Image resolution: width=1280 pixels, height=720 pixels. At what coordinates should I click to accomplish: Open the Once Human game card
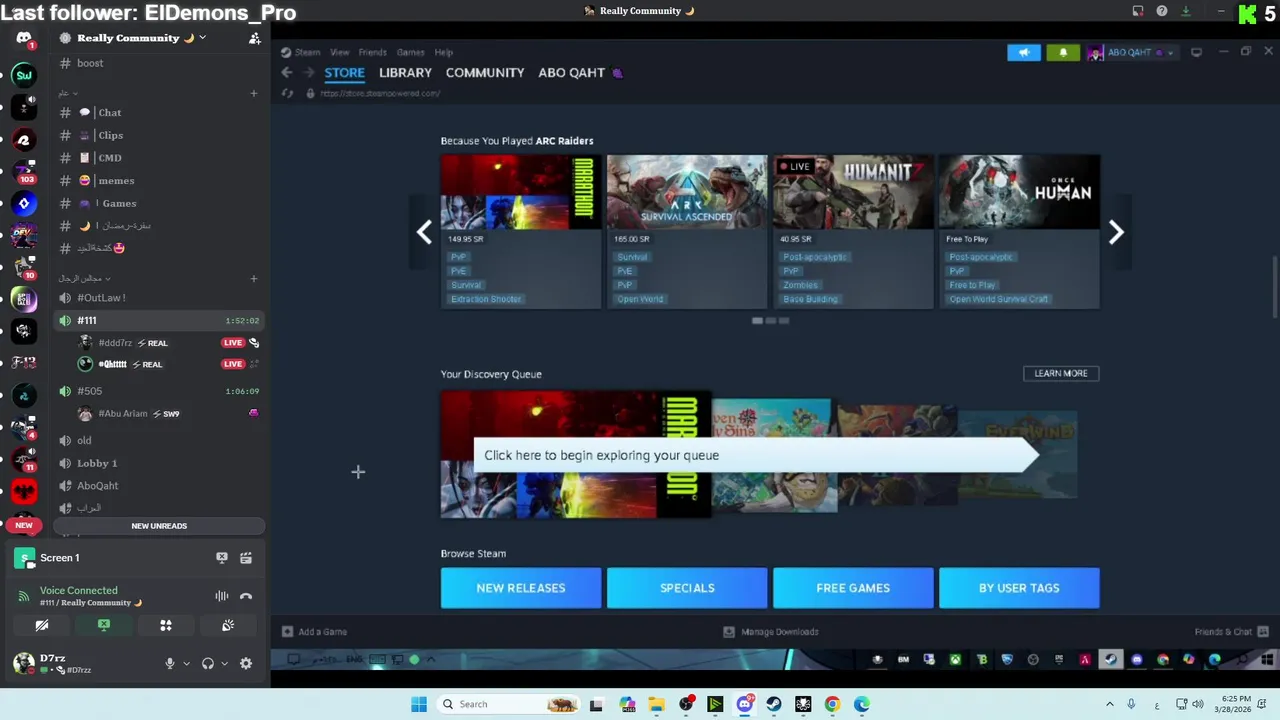click(1019, 231)
